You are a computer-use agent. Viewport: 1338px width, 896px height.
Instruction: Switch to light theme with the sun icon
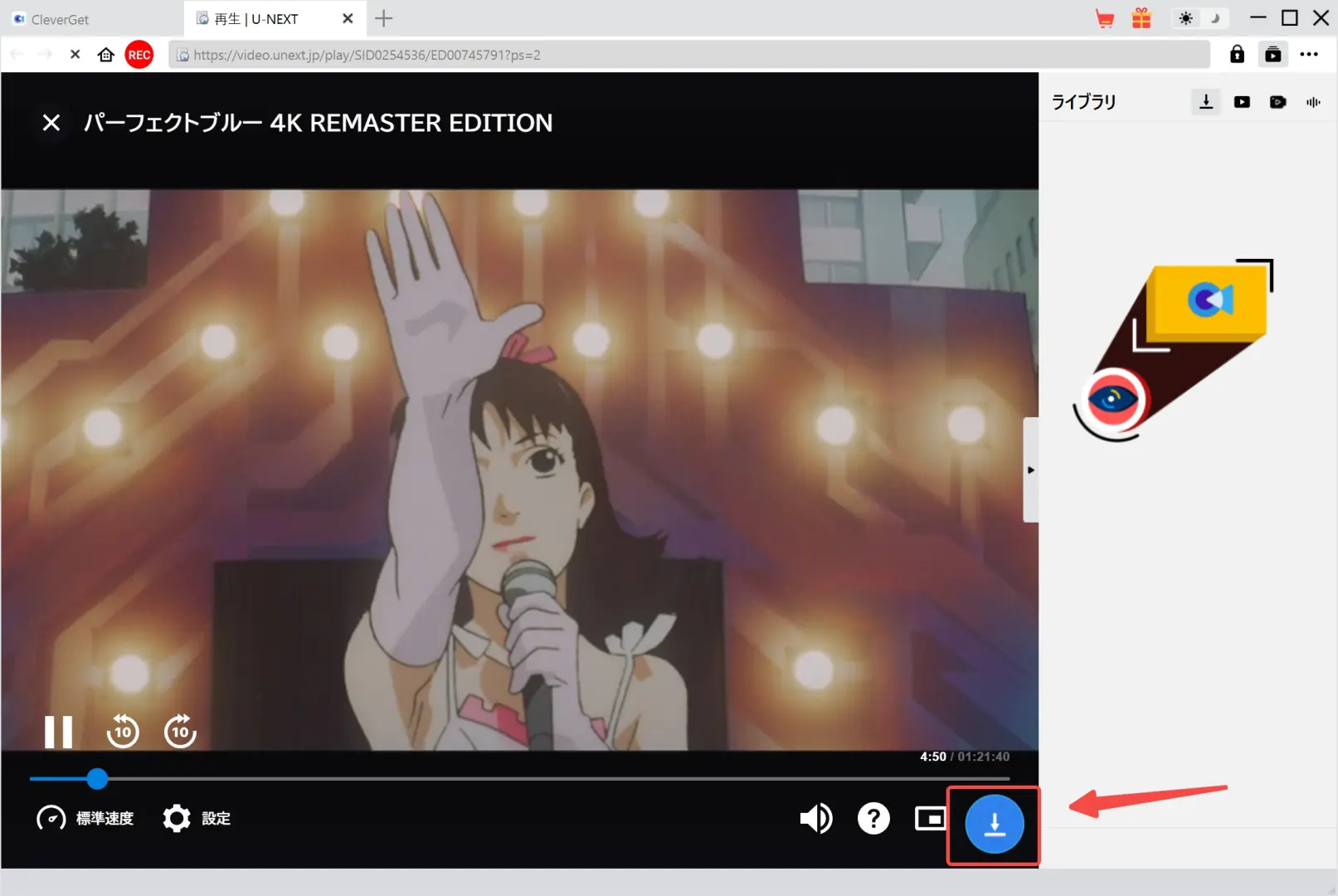pos(1186,18)
